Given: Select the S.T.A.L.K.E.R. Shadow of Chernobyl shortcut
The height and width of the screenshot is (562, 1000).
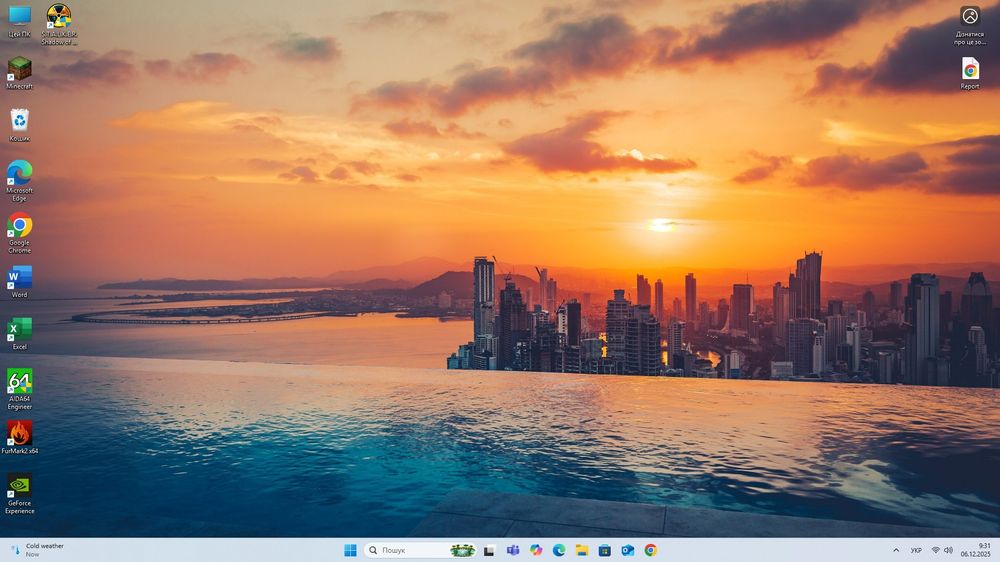Looking at the screenshot, I should (x=59, y=25).
